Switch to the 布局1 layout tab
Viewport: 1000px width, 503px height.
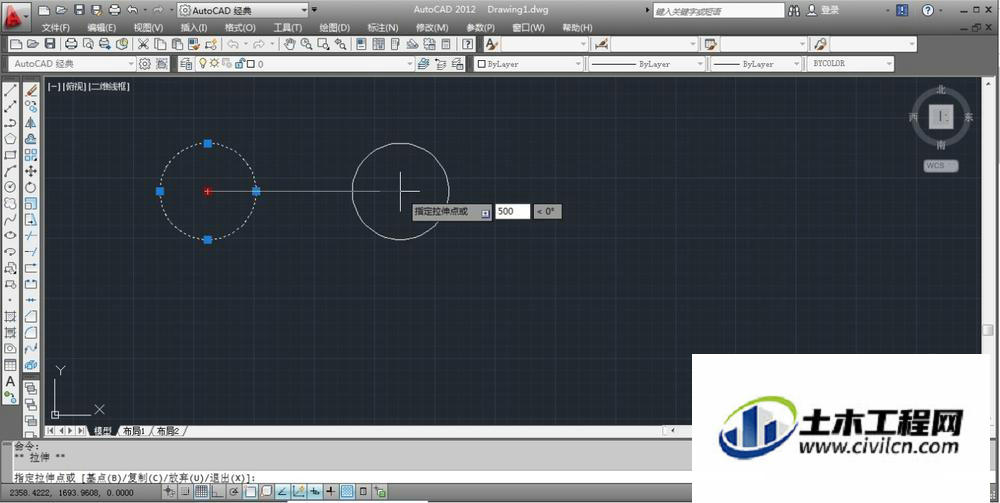134,431
